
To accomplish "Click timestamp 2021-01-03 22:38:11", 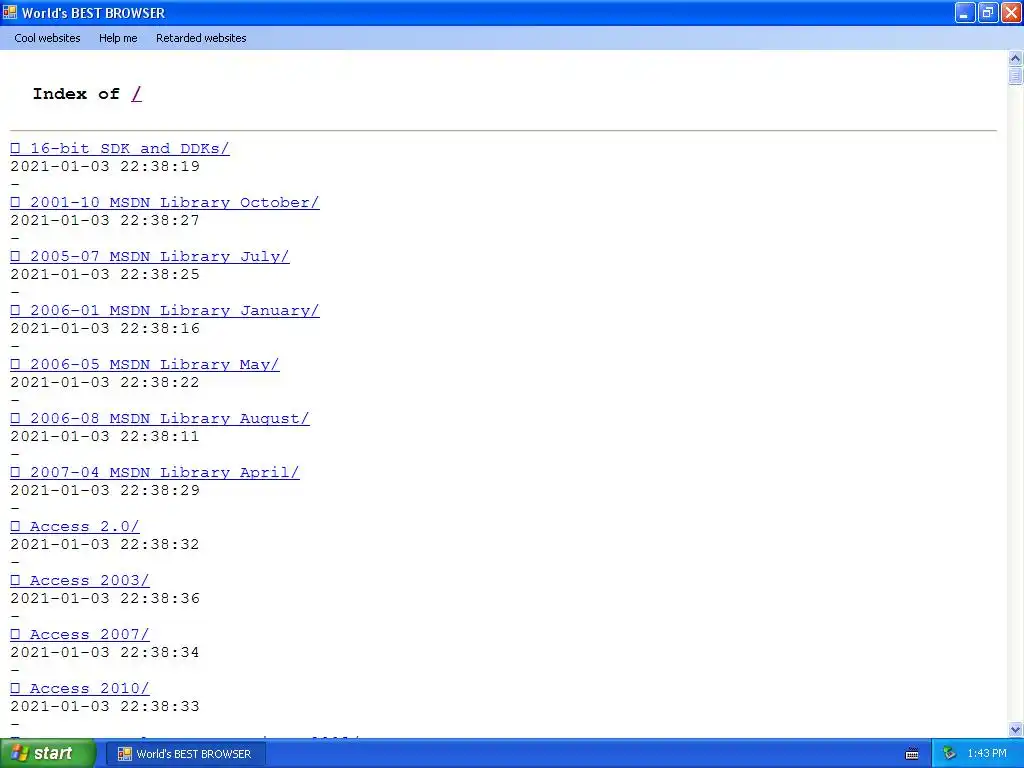I will point(105,436).
